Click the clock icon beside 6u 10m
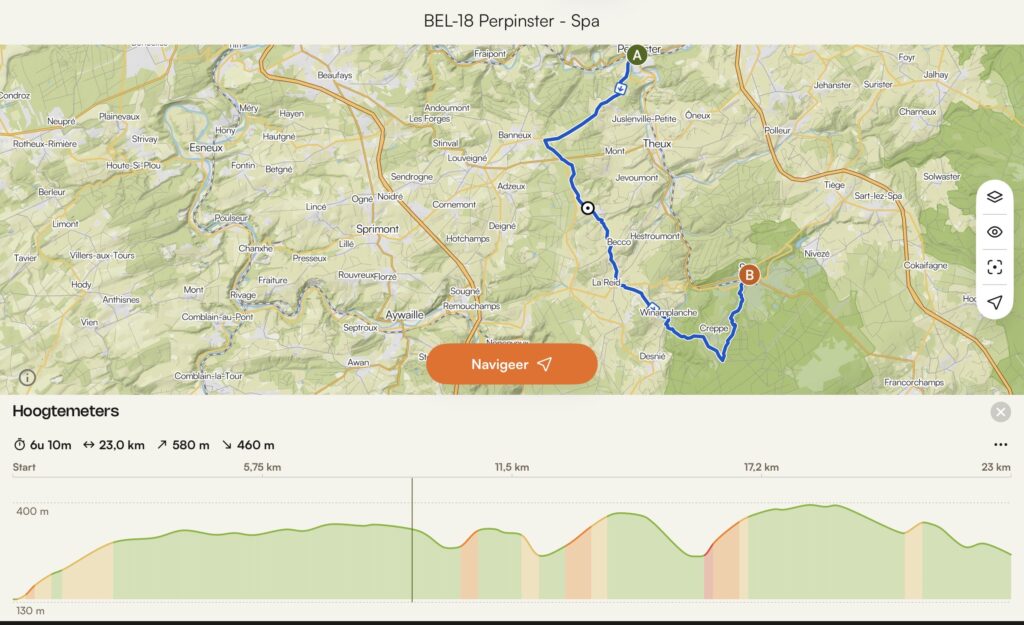This screenshot has width=1024, height=625. point(20,445)
